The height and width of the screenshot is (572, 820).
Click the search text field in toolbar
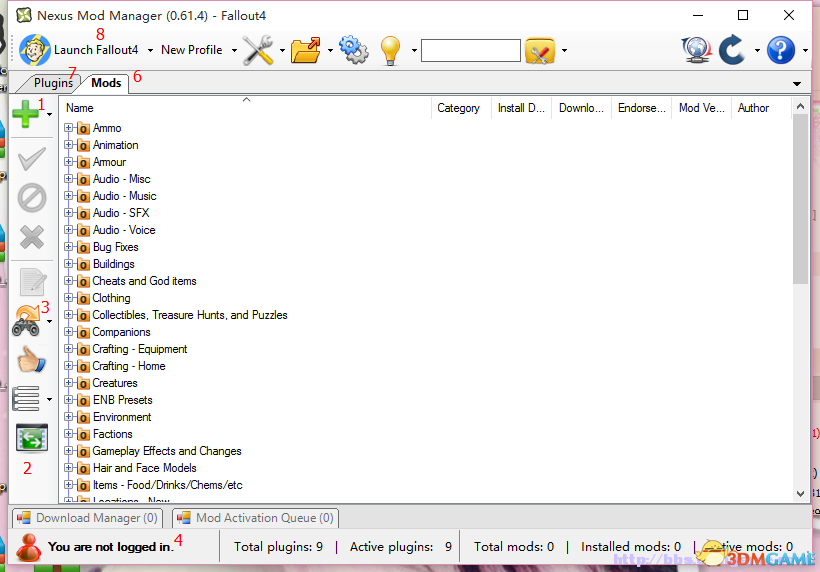(x=470, y=50)
